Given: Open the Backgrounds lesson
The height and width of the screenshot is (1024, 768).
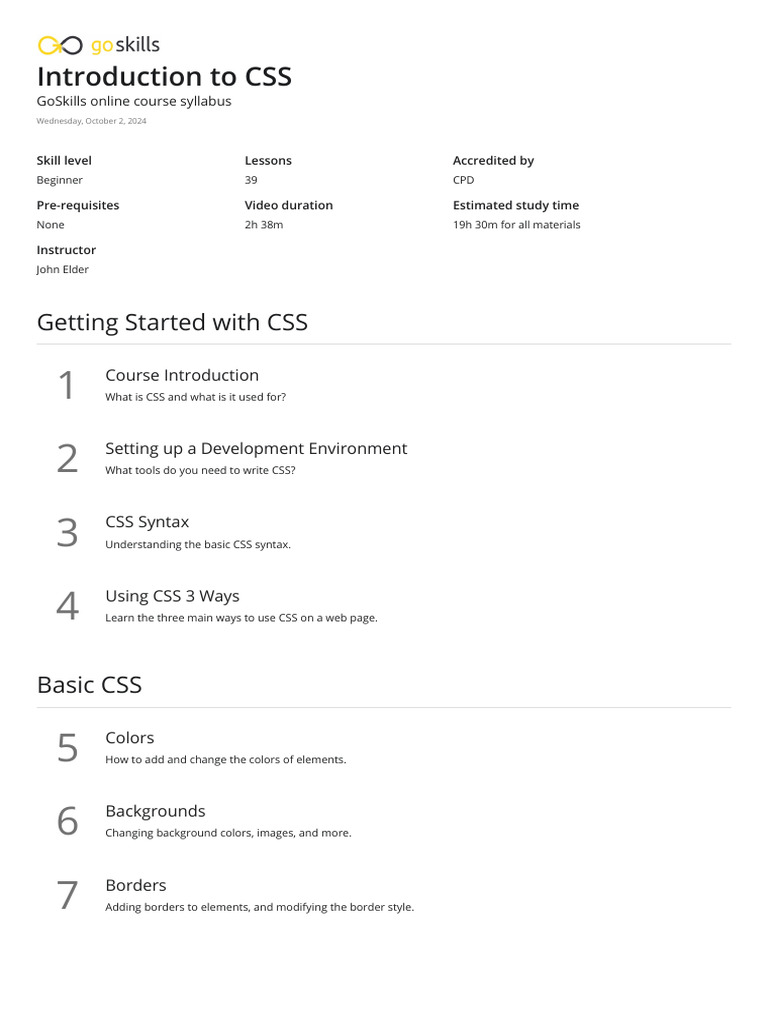Looking at the screenshot, I should point(155,811).
